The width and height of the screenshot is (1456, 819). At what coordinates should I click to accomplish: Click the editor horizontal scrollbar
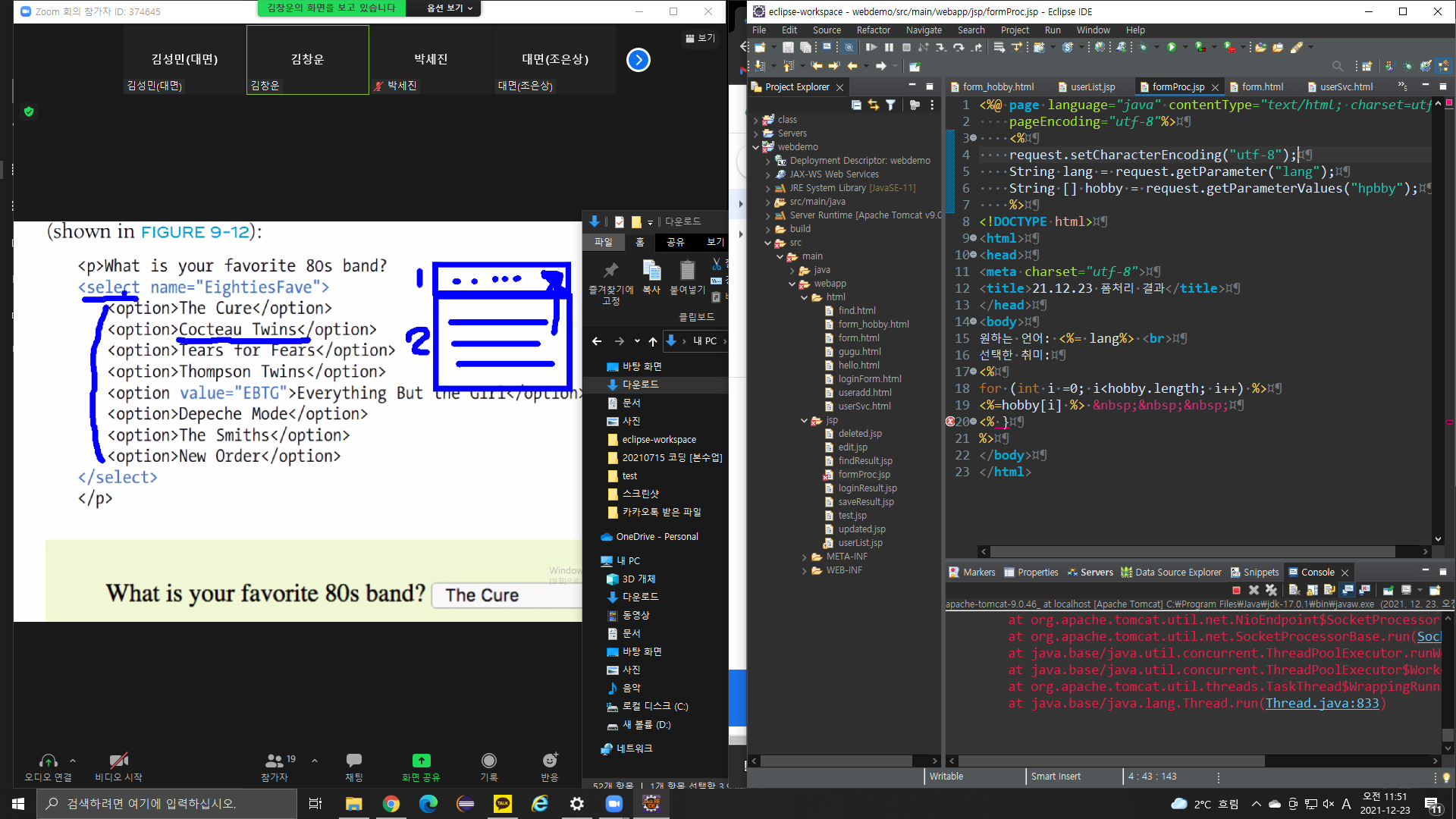click(1191, 551)
